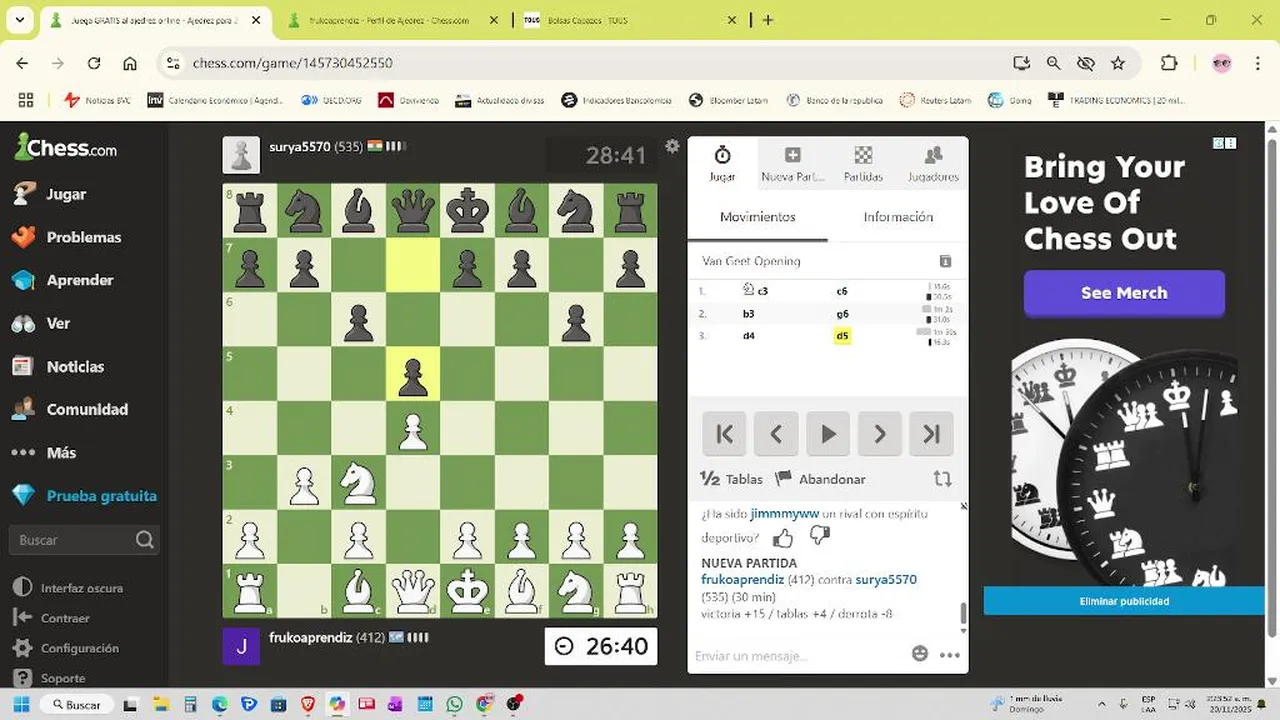Open Configuración in the sidebar
This screenshot has width=1280, height=720.
66,648
